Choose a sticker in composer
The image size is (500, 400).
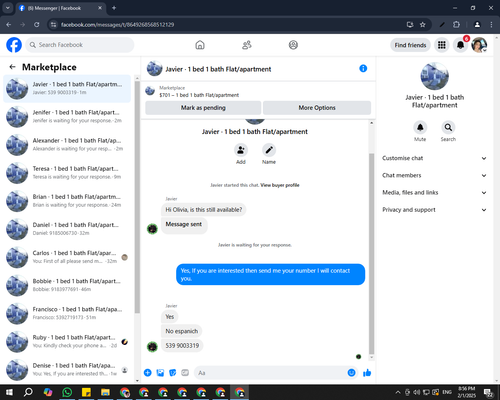pyautogui.click(x=173, y=373)
